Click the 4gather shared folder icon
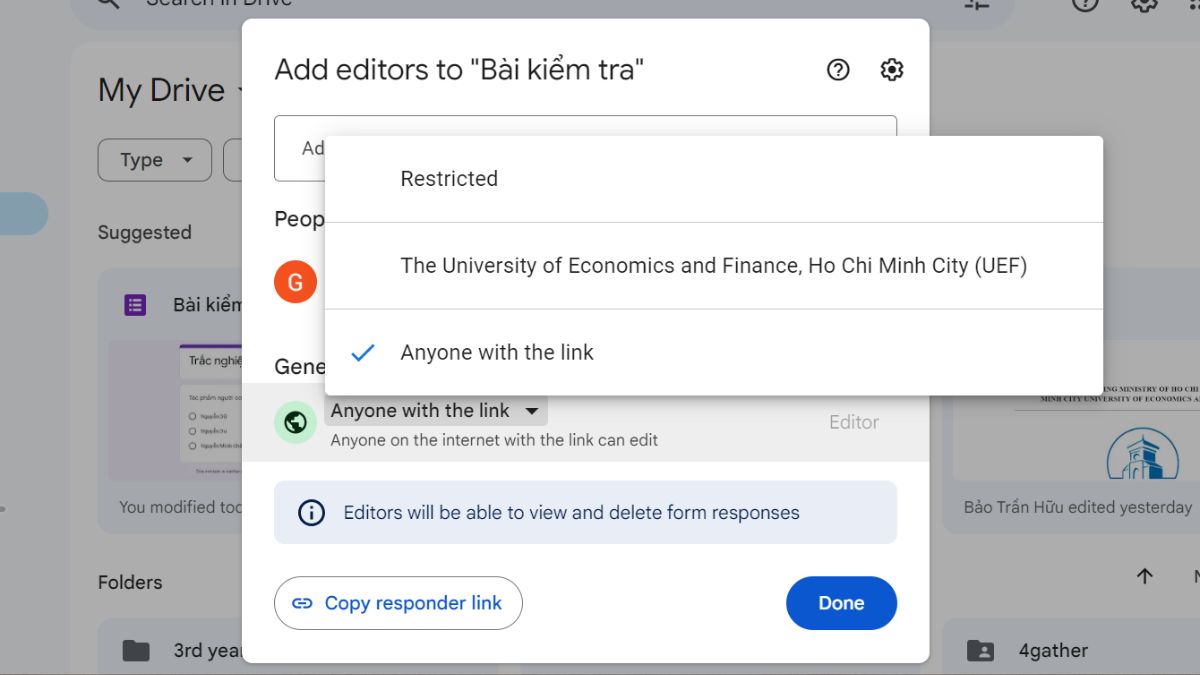 tap(980, 651)
